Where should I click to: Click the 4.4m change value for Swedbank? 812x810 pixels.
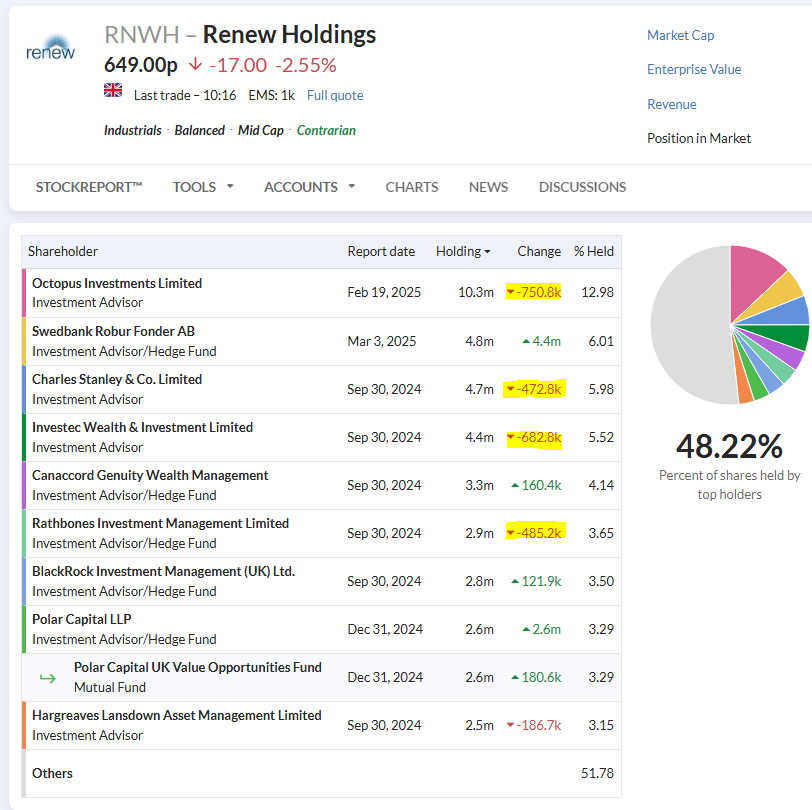point(542,341)
